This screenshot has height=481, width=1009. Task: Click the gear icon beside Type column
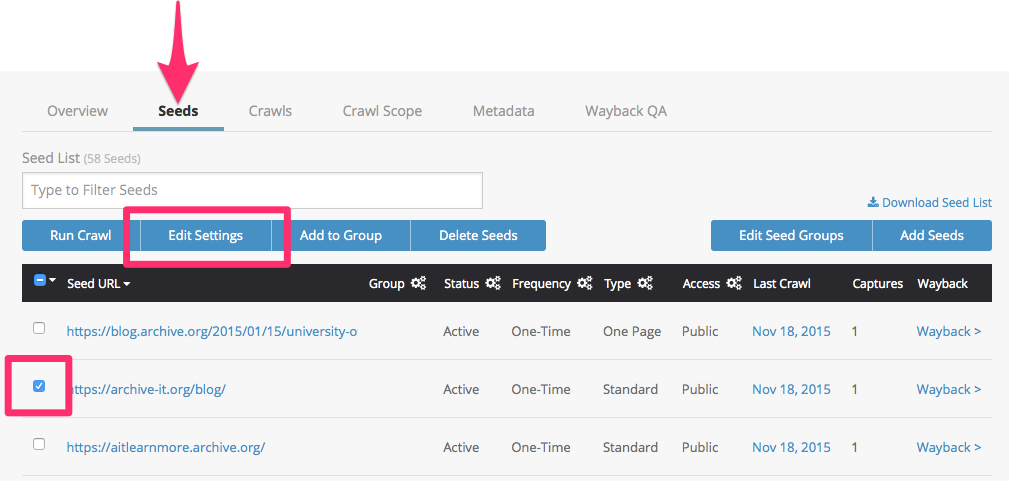pyautogui.click(x=644, y=284)
